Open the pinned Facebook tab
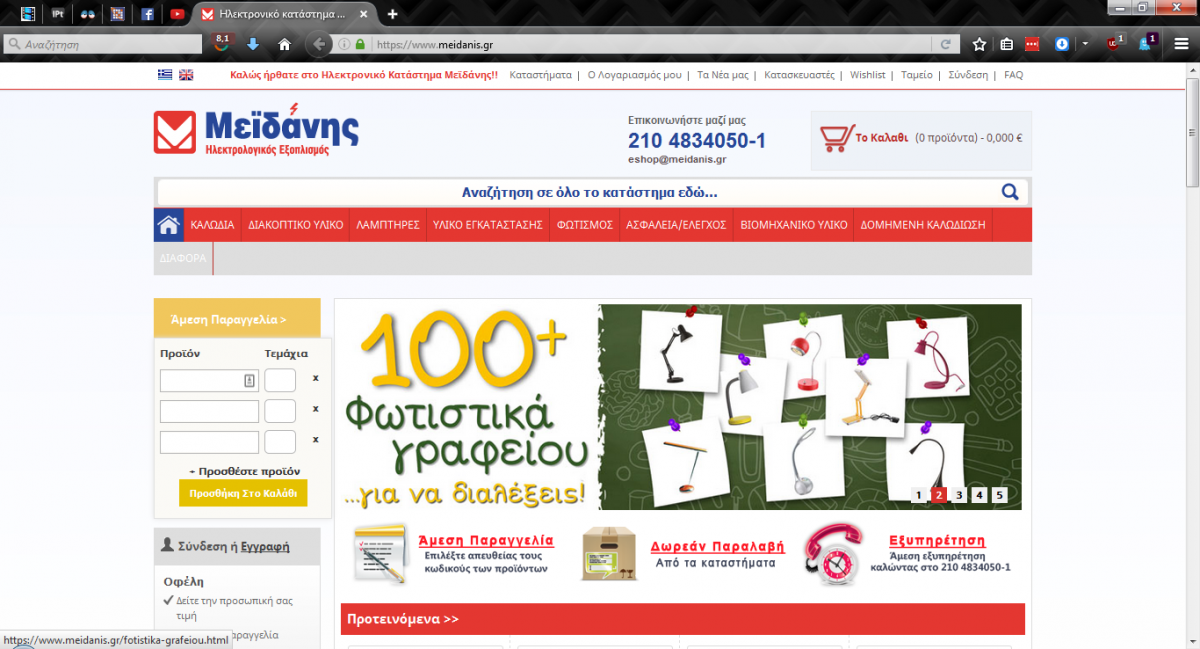 pyautogui.click(x=147, y=14)
